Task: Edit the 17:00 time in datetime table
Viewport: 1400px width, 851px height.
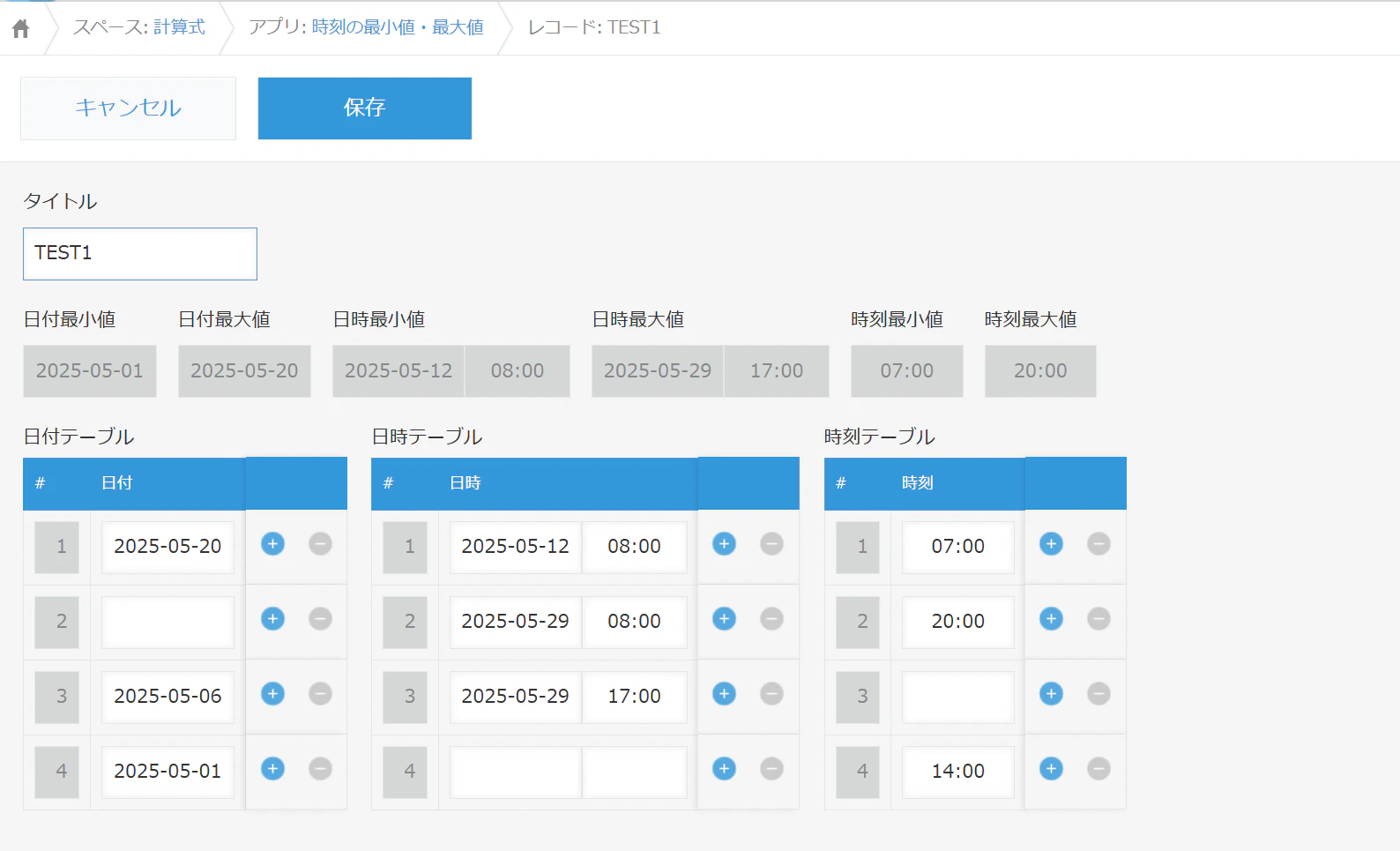Action: (635, 697)
